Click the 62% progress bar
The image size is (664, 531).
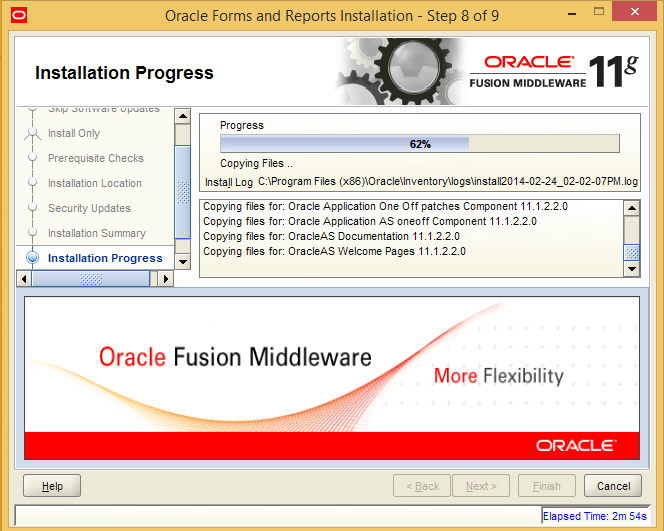coord(420,144)
